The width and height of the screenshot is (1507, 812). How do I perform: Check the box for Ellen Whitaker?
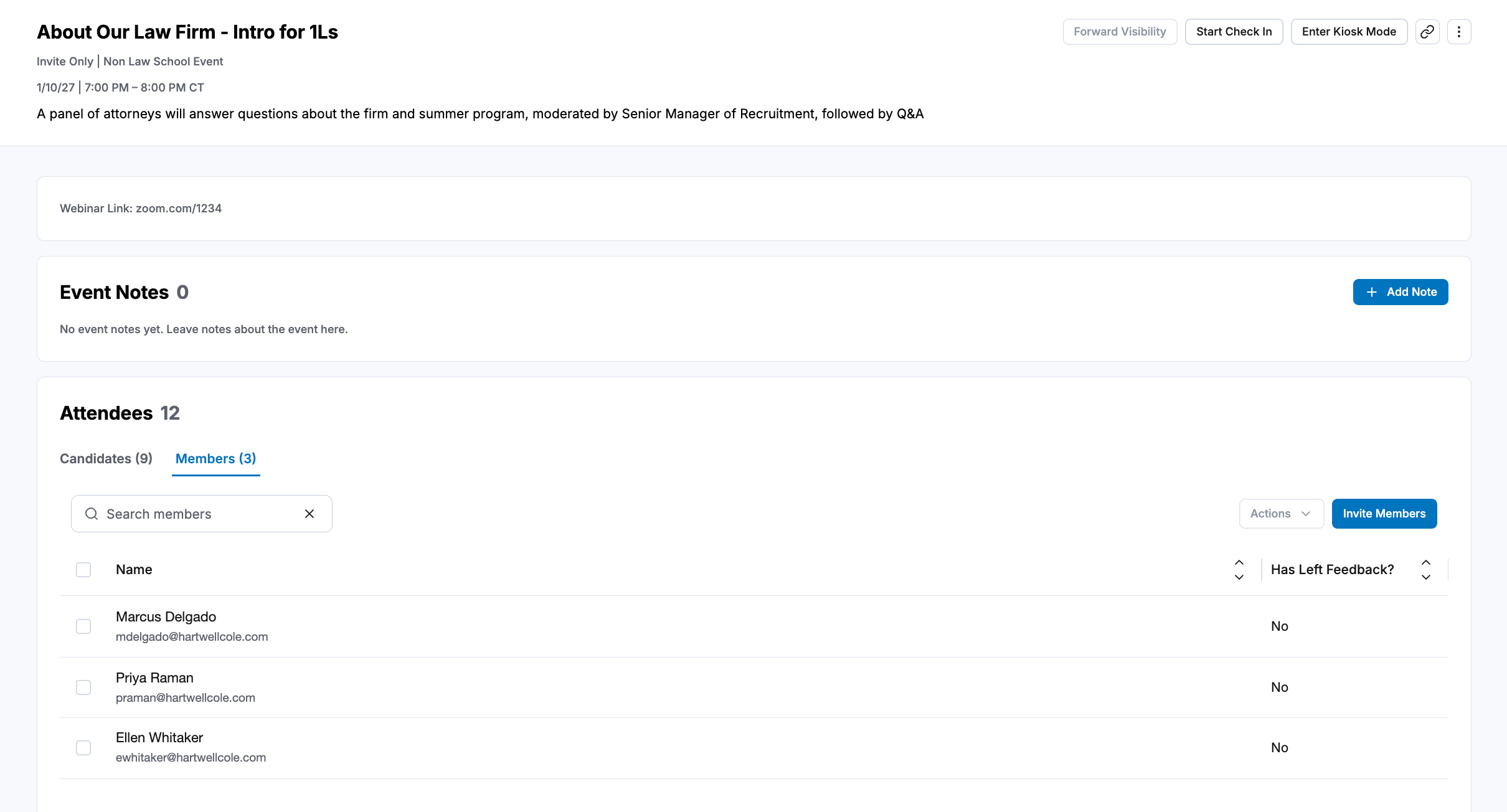83,748
